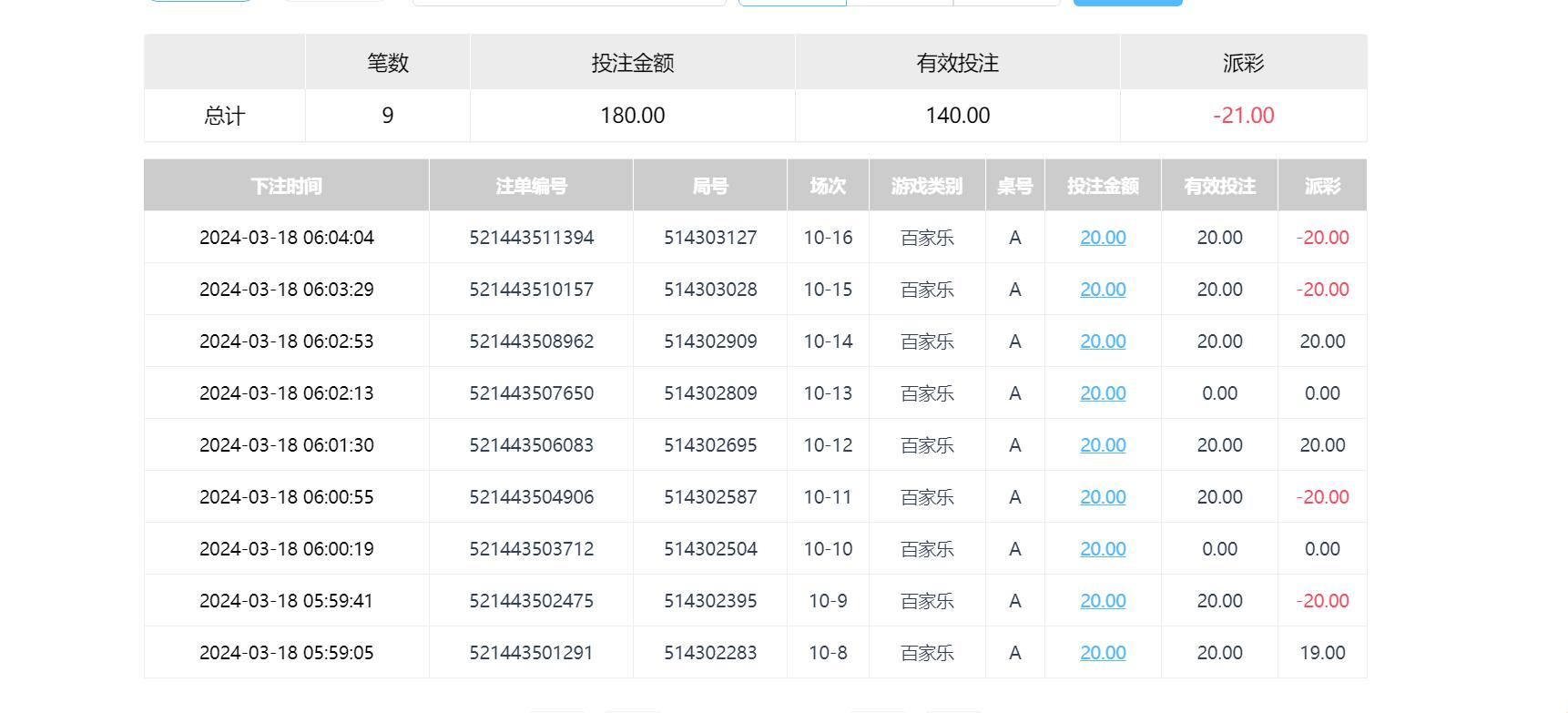
Task: Click the 20.00 link at 06:00:55
Action: (1103, 497)
